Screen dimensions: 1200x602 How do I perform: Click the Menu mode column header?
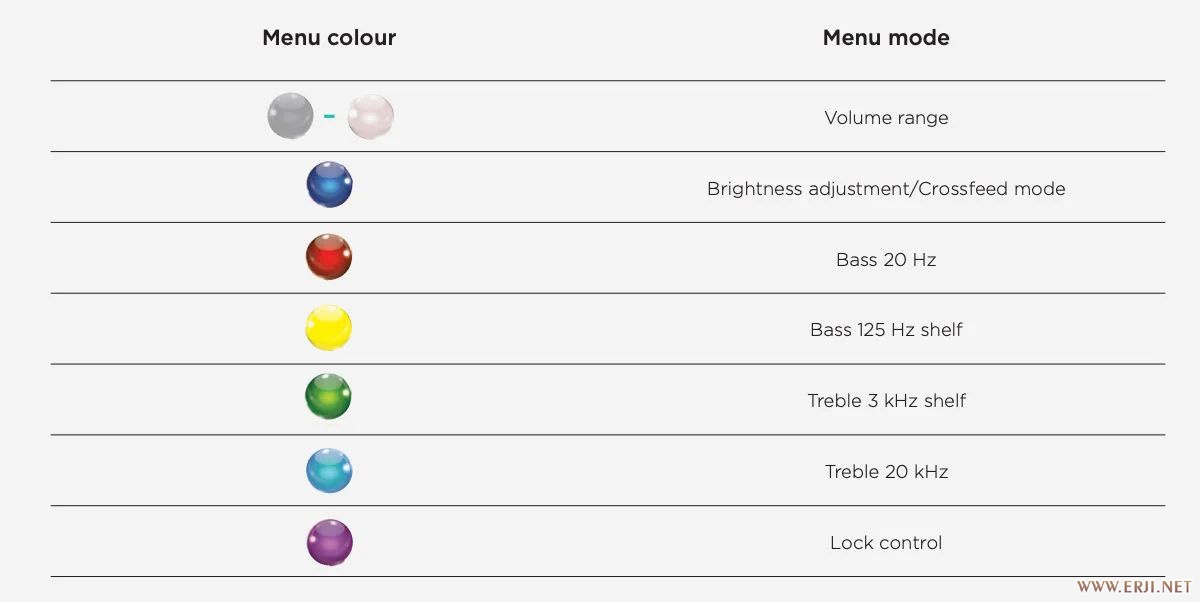(886, 38)
